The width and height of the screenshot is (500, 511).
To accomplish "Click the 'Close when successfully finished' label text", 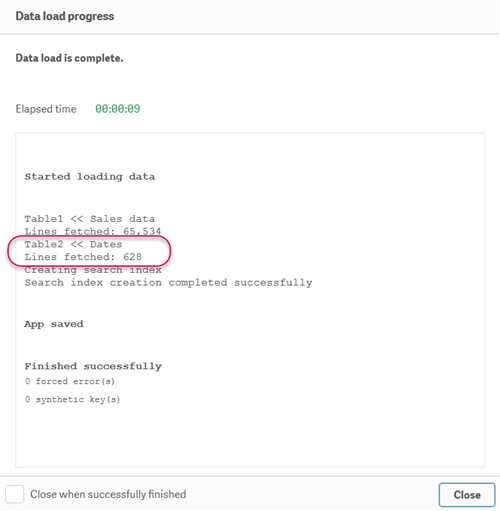I will click(108, 494).
